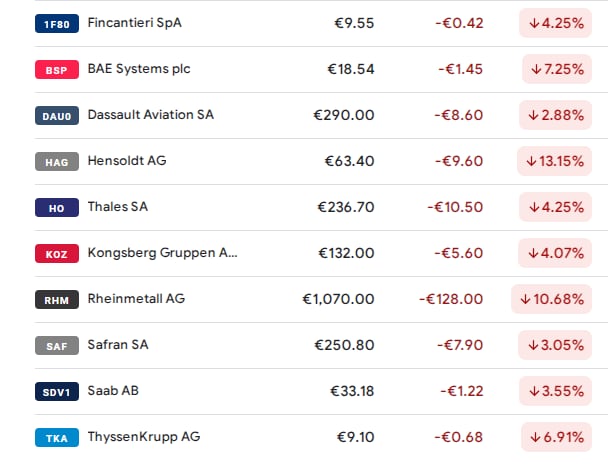
Task: Click Saab AB change value -€1.22
Action: [461, 391]
